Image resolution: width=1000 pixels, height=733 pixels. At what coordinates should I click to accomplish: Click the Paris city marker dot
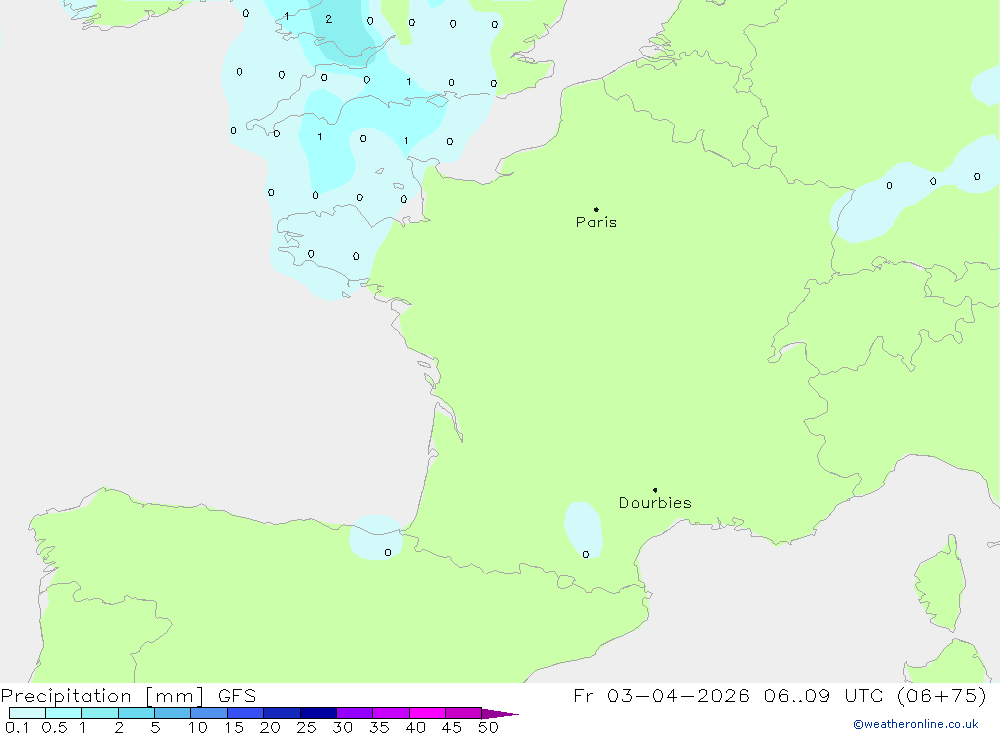point(596,210)
